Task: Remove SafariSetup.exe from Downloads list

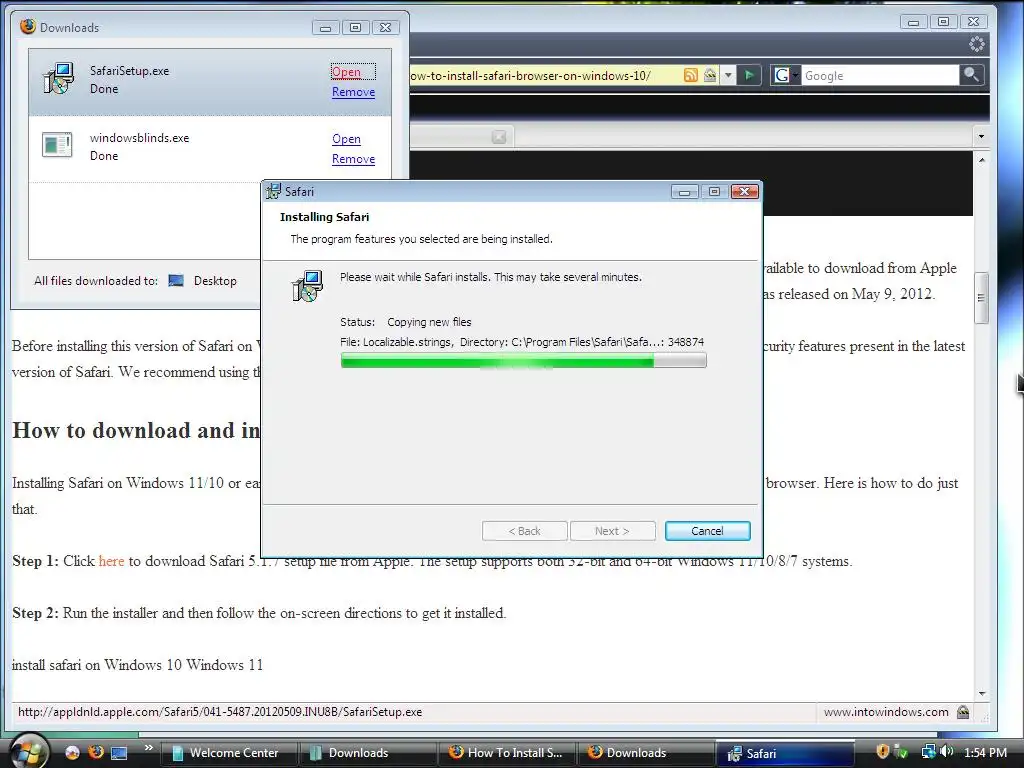Action: click(353, 92)
